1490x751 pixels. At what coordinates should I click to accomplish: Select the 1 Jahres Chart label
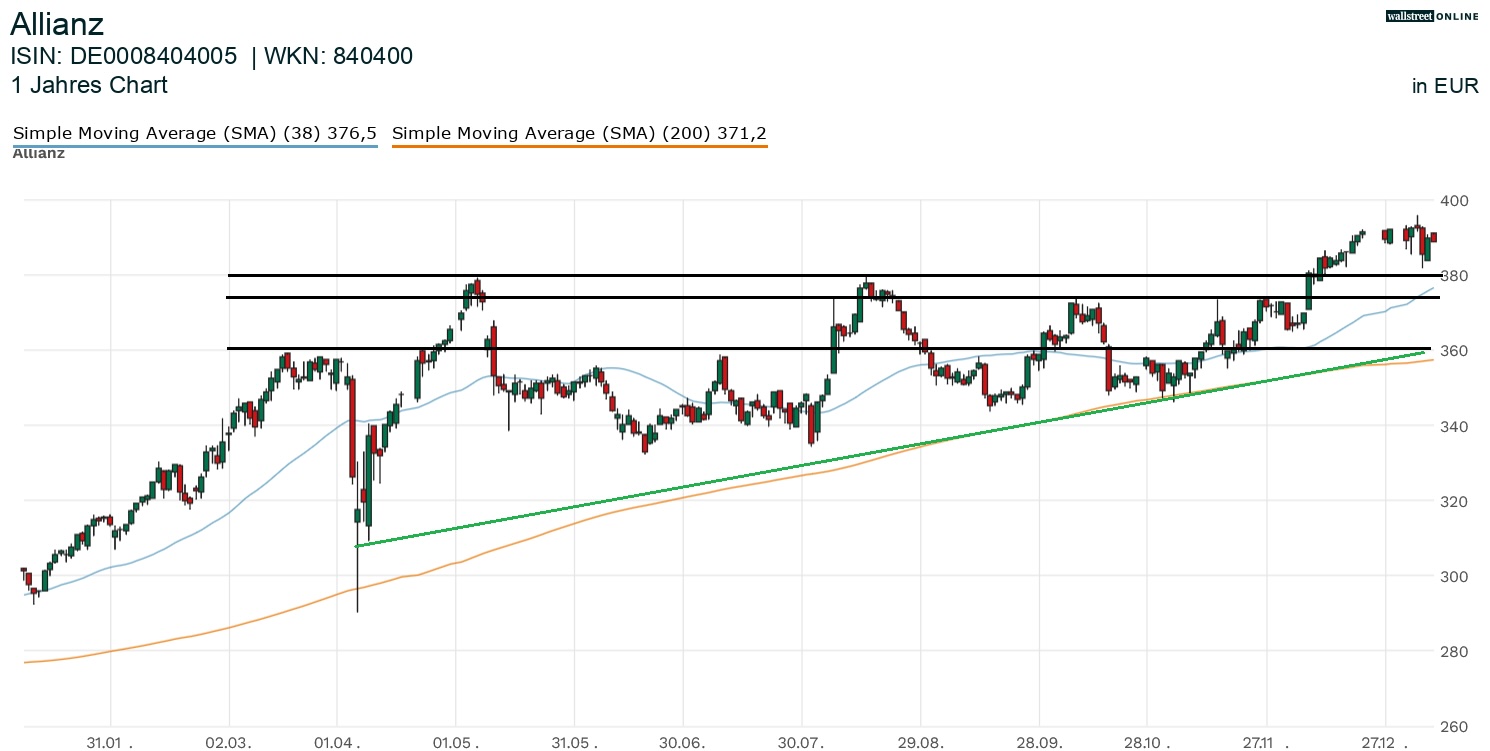[x=89, y=85]
